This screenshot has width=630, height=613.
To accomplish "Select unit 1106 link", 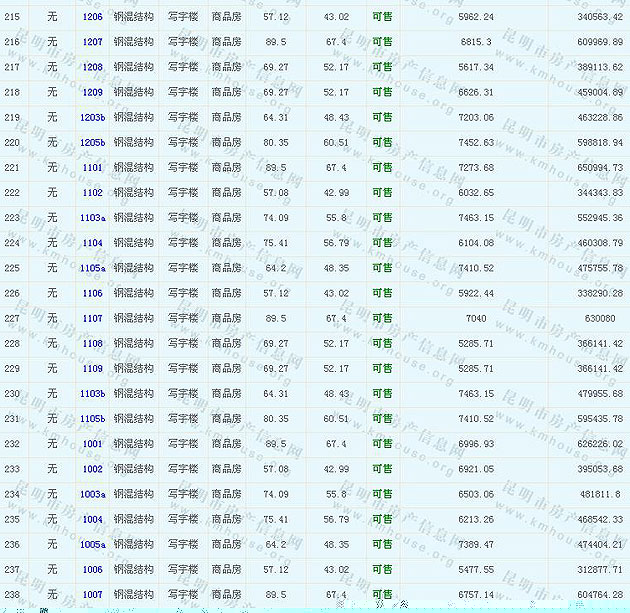I will tap(92, 293).
